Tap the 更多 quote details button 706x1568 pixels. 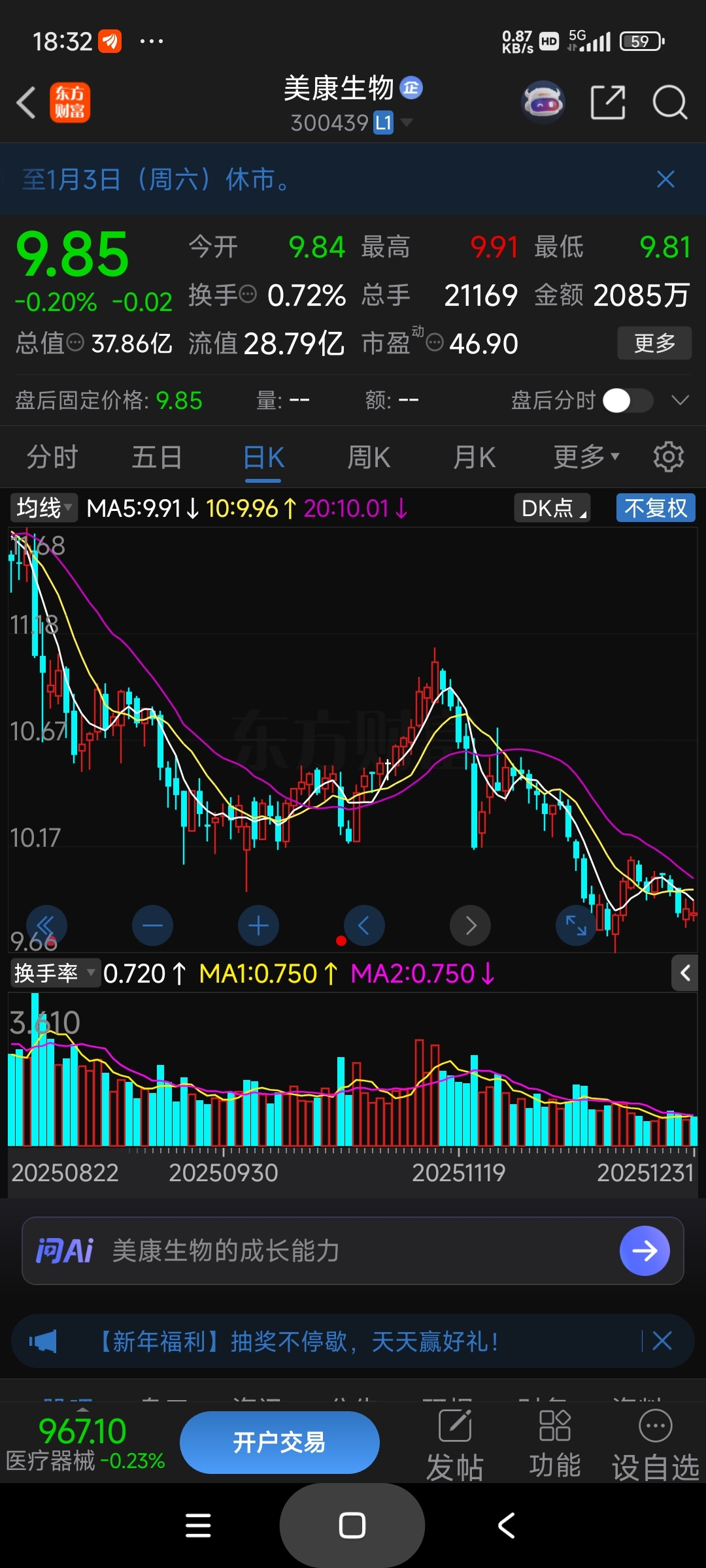pyautogui.click(x=654, y=343)
